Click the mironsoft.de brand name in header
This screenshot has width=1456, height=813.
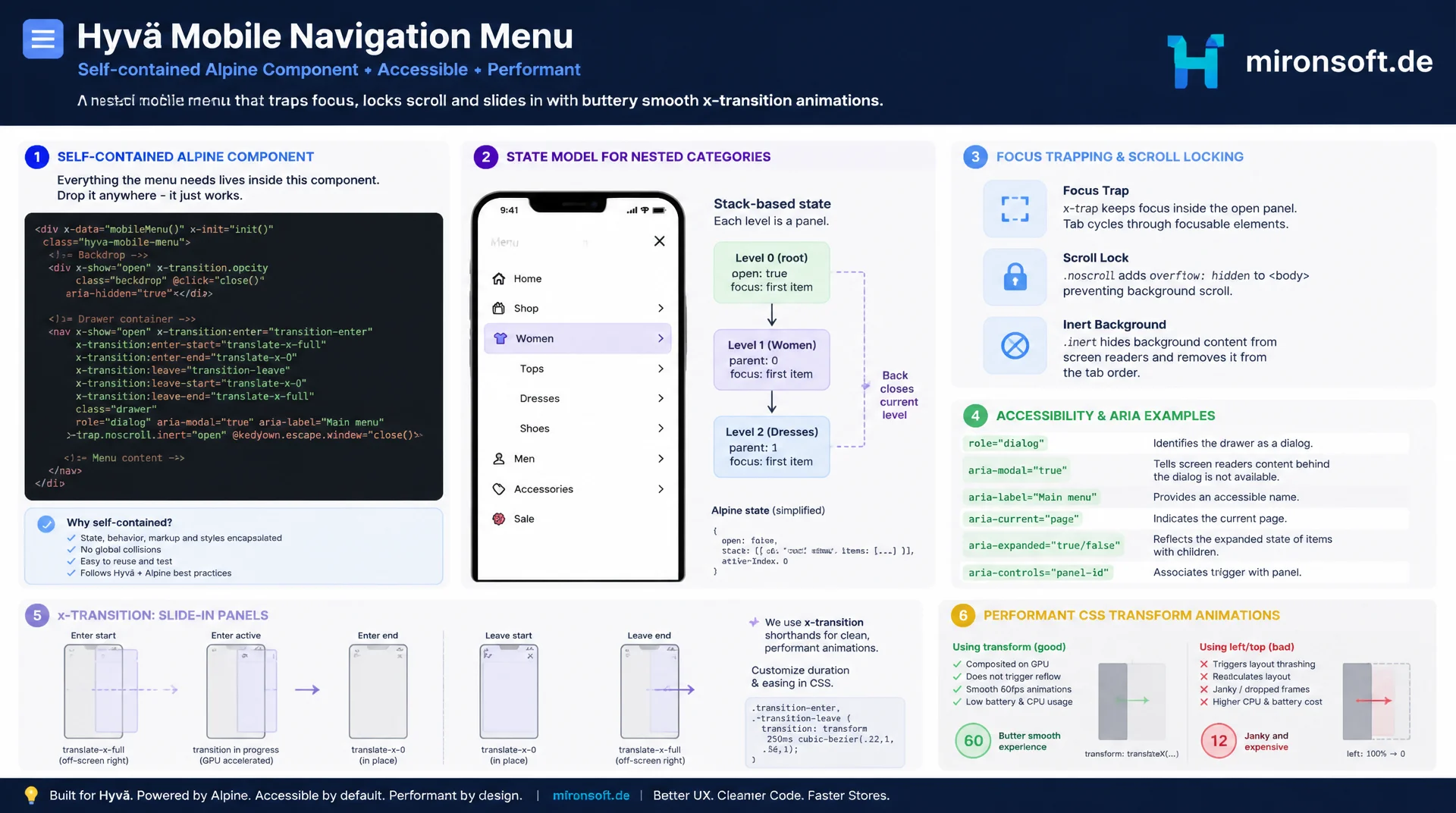[1339, 61]
